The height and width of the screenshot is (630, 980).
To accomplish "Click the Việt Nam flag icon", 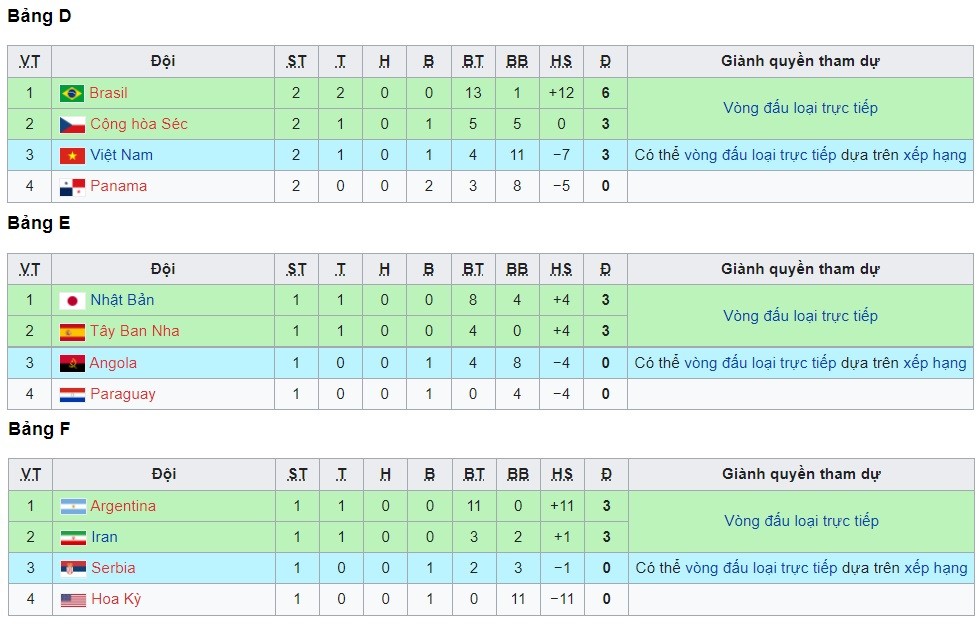I will coord(72,155).
